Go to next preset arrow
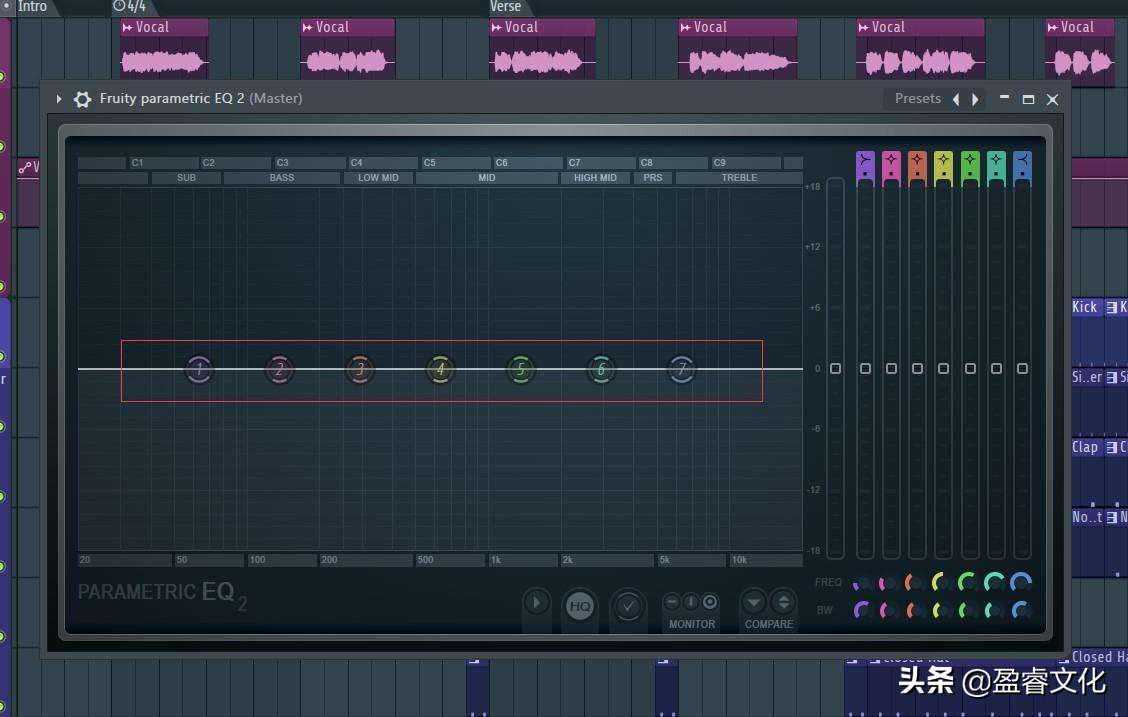 click(976, 99)
